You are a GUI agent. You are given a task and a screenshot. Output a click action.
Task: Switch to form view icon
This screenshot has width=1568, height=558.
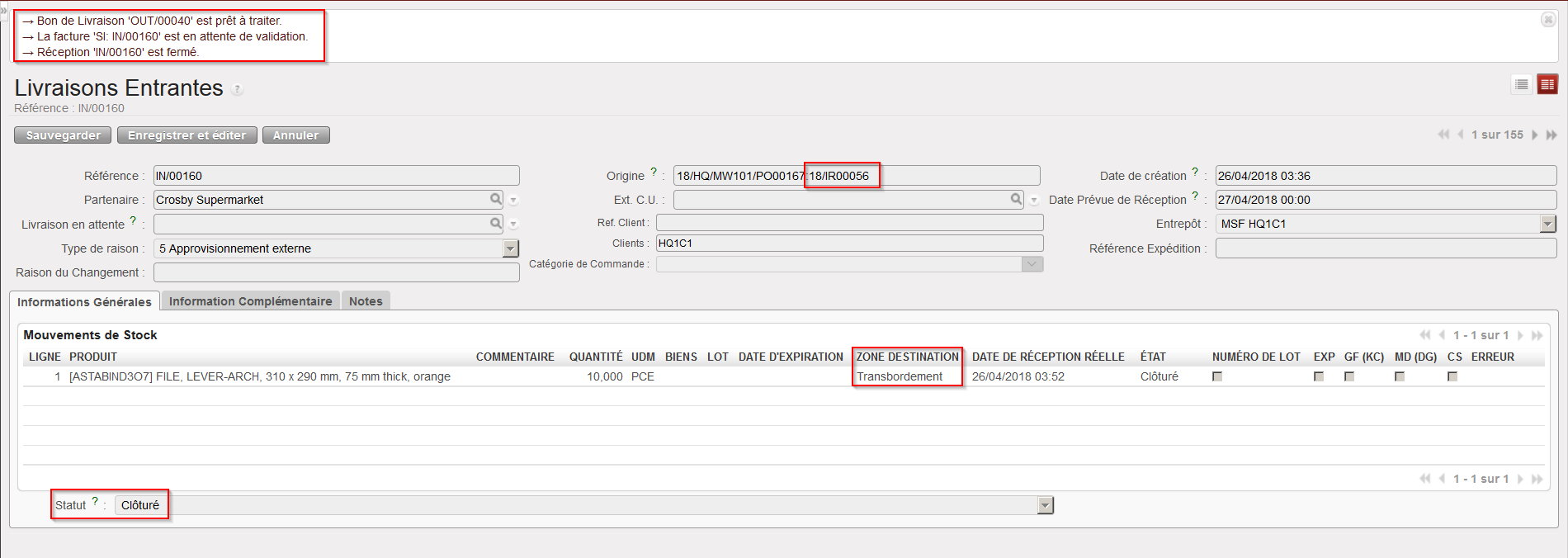[1547, 84]
